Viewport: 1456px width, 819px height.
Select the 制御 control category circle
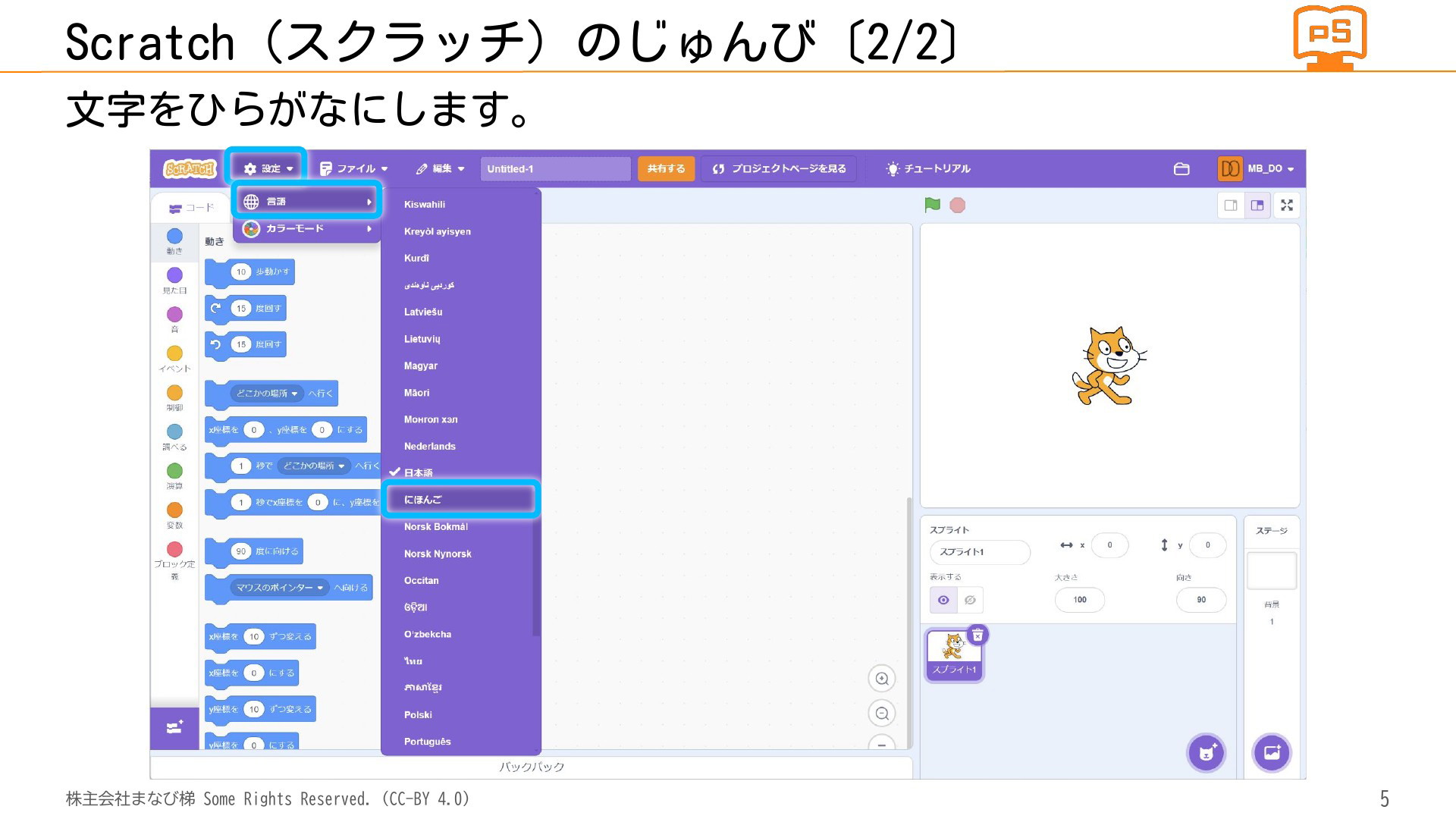pos(174,392)
